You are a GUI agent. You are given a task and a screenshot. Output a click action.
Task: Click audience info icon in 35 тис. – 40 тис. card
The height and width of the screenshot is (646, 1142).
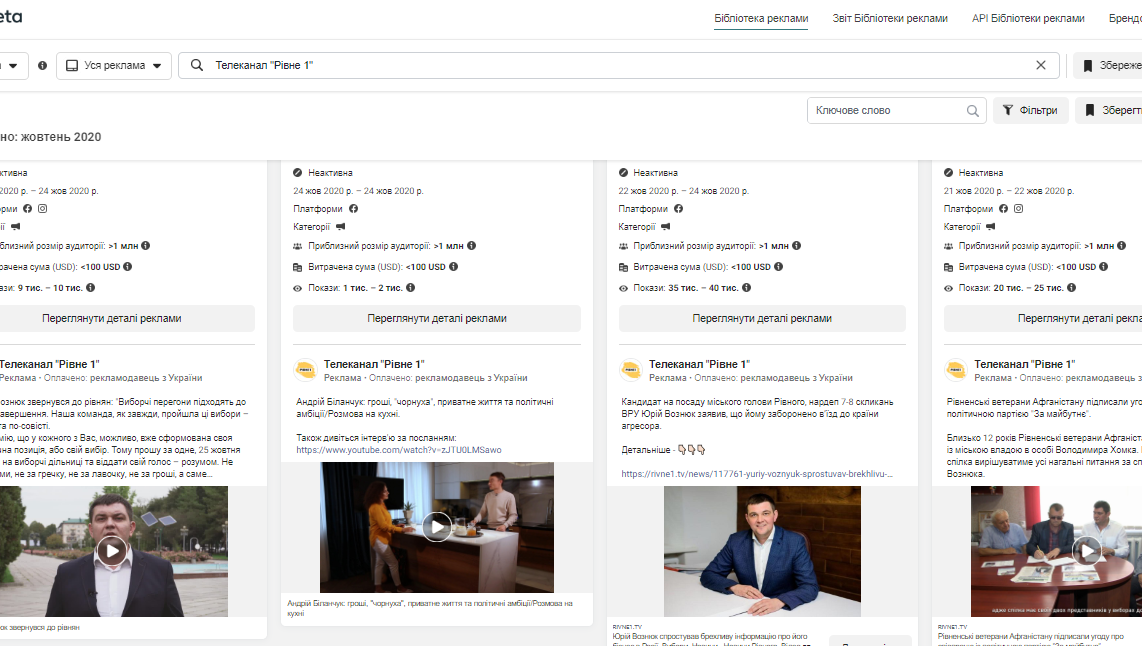(x=796, y=246)
